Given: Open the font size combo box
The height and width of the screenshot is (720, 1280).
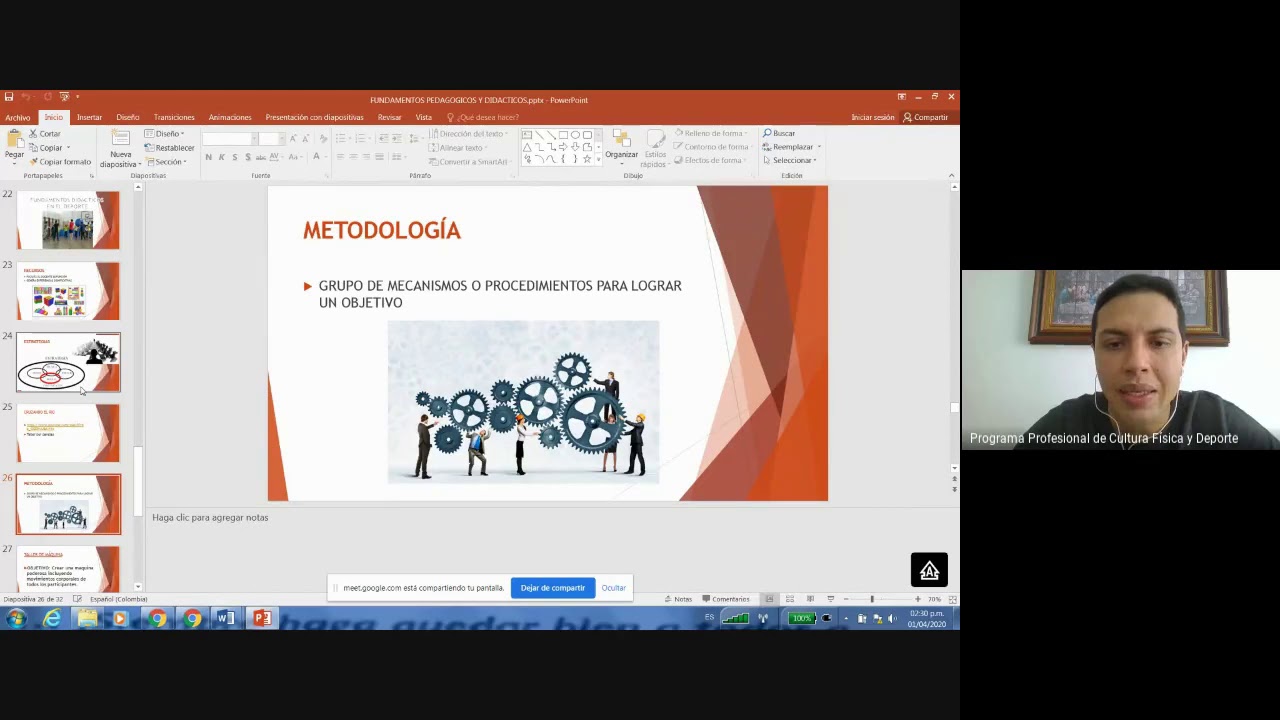Looking at the screenshot, I should [x=270, y=138].
